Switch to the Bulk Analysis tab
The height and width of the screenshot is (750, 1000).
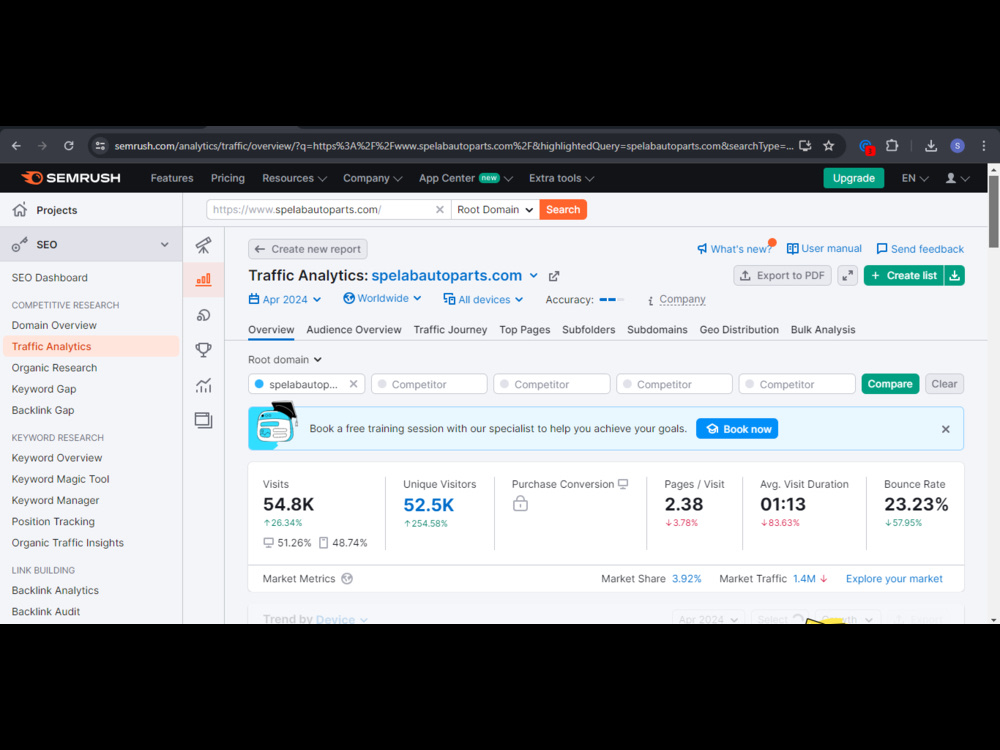click(823, 330)
